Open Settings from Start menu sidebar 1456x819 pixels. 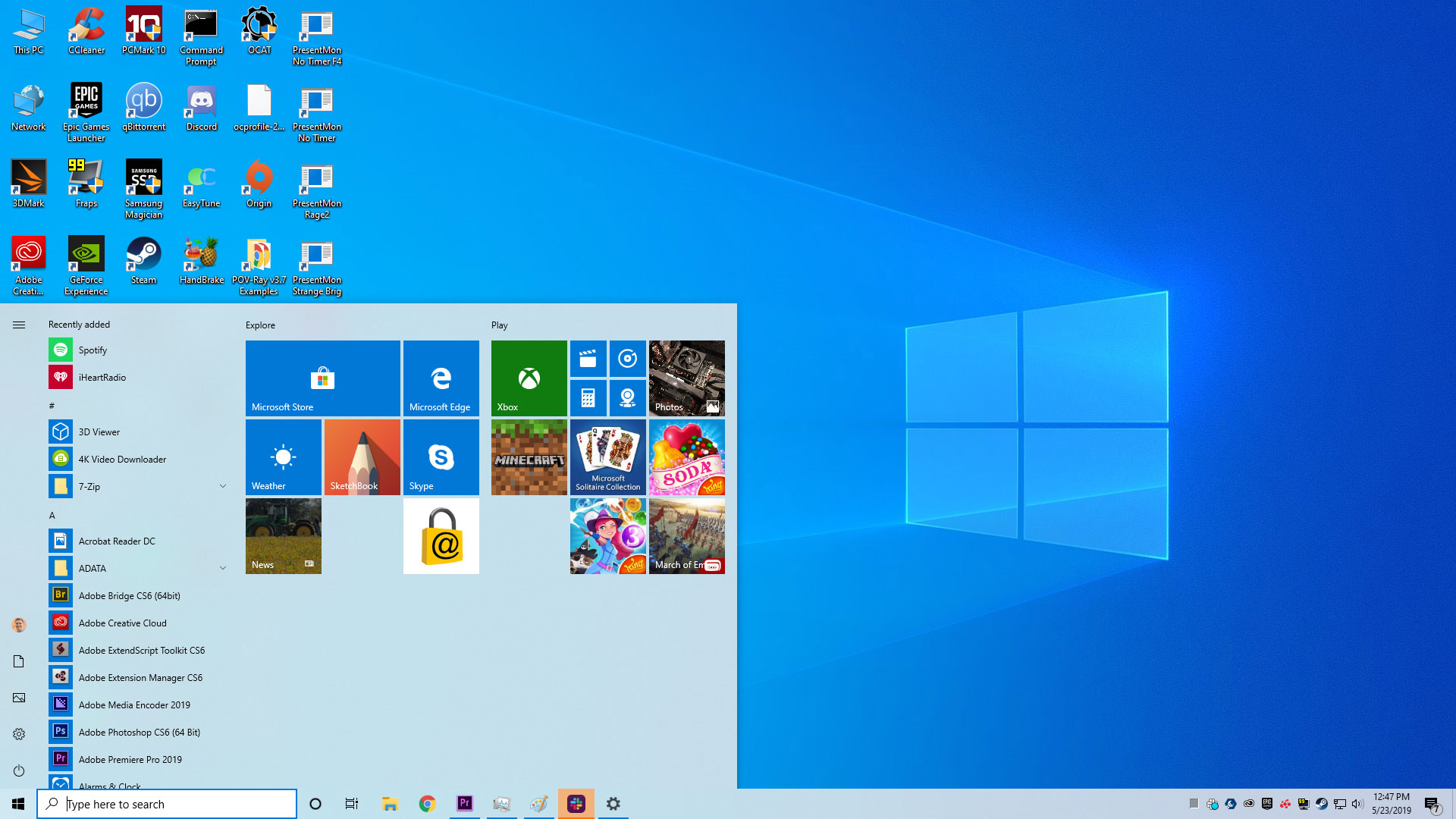click(19, 734)
